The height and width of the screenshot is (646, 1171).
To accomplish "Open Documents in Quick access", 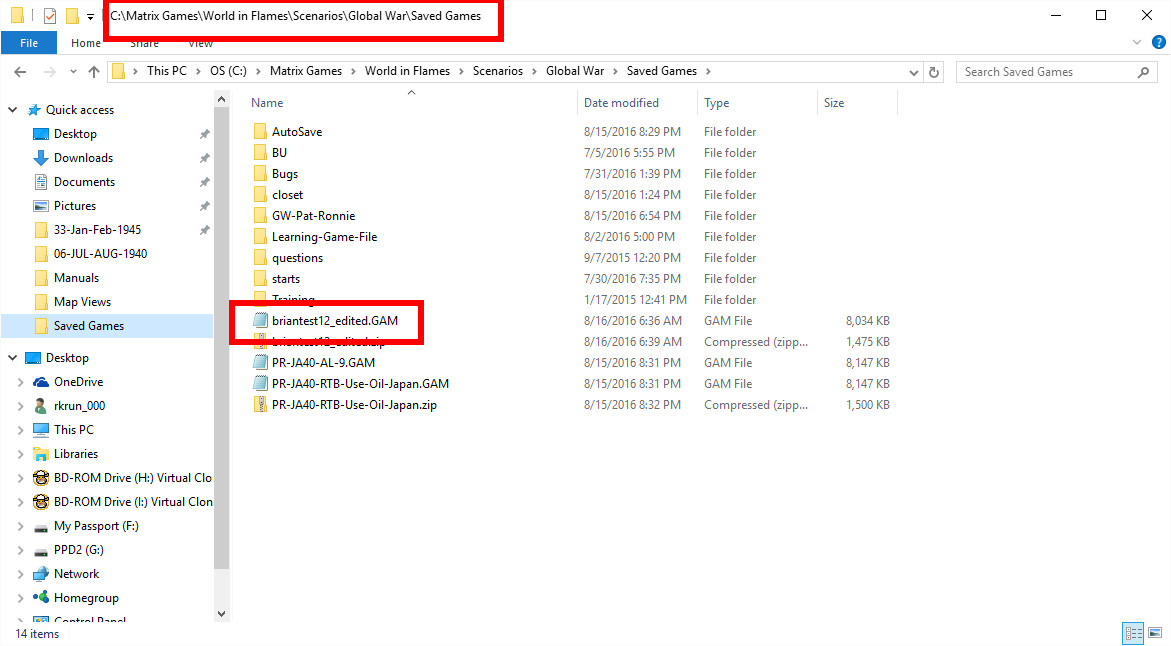I will [84, 181].
